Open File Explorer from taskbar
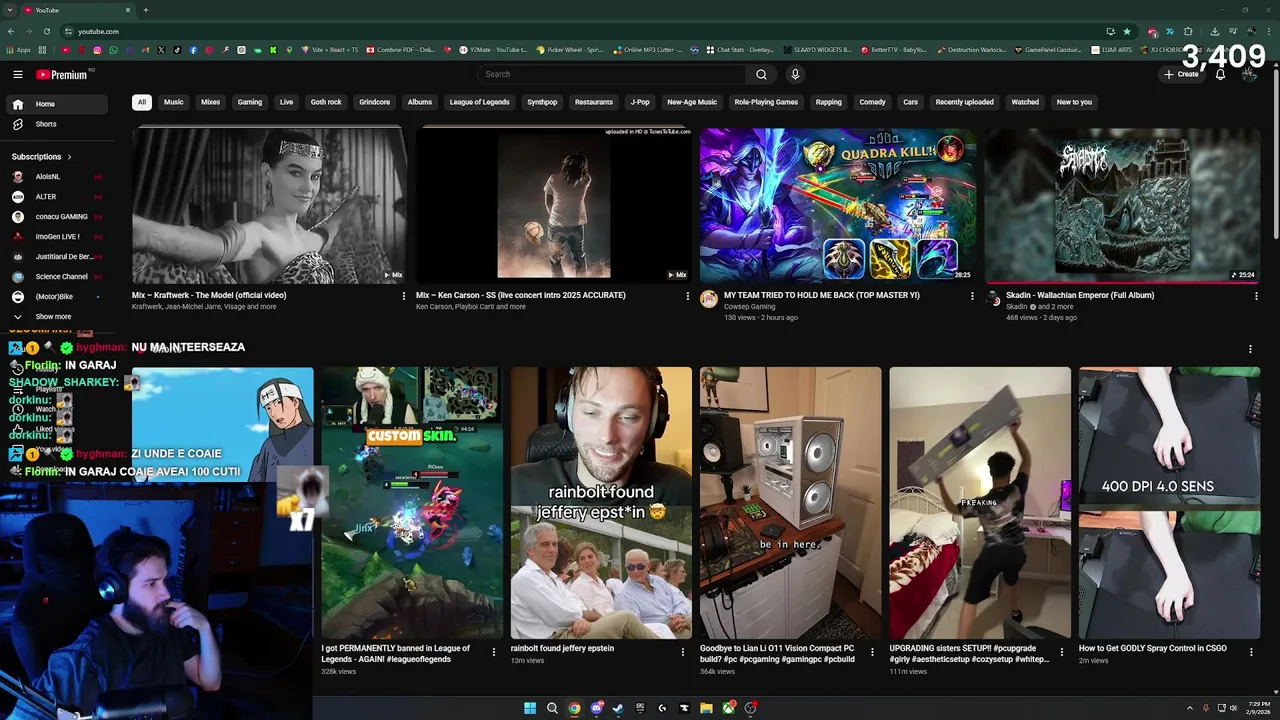 [x=706, y=708]
